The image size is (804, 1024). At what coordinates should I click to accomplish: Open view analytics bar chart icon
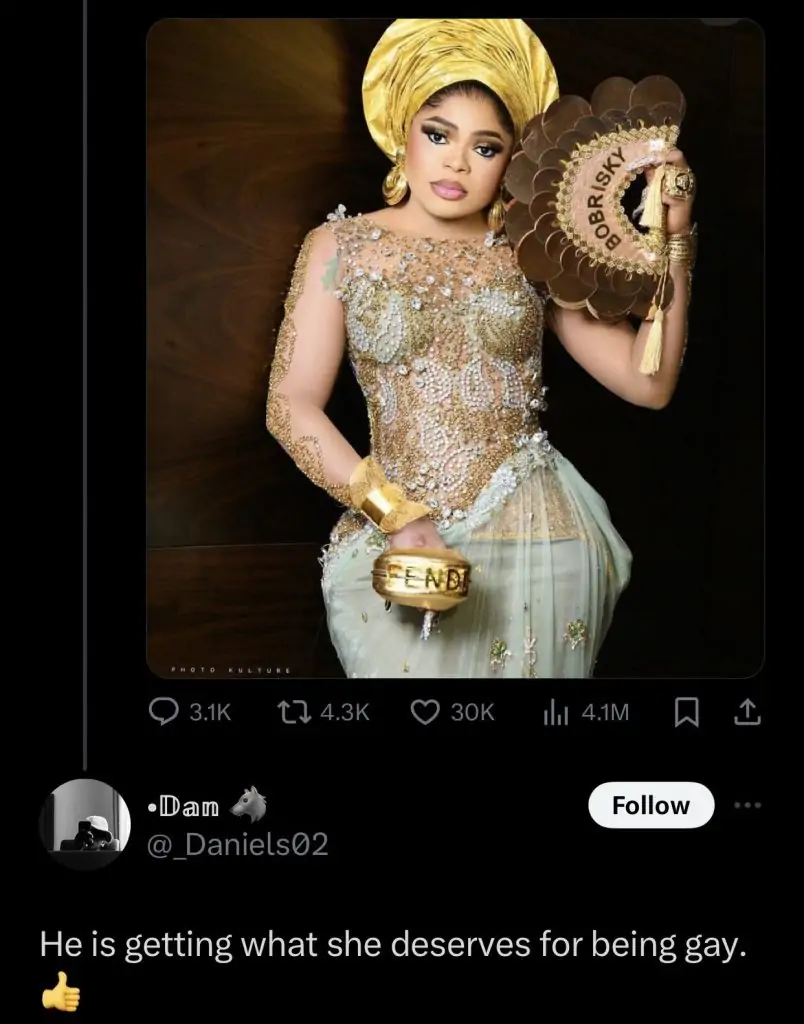coord(554,711)
